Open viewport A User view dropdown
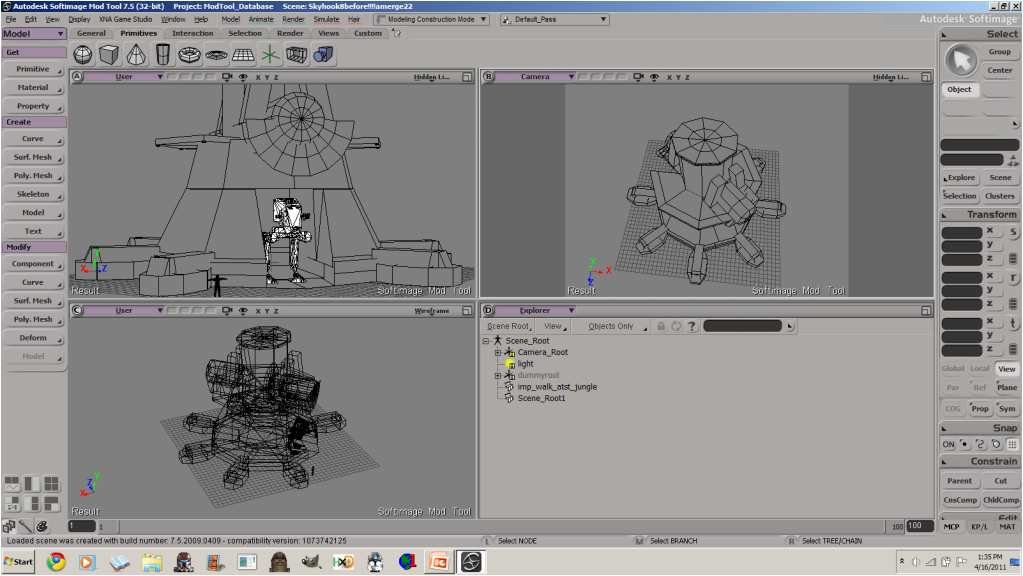The width and height of the screenshot is (1023, 576). (x=124, y=77)
